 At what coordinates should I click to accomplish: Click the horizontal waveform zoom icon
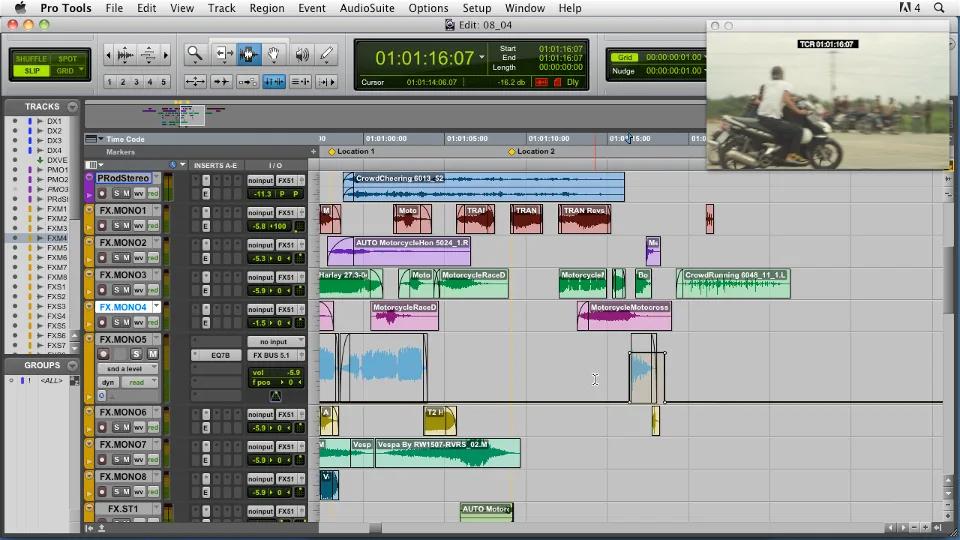click(x=125, y=55)
